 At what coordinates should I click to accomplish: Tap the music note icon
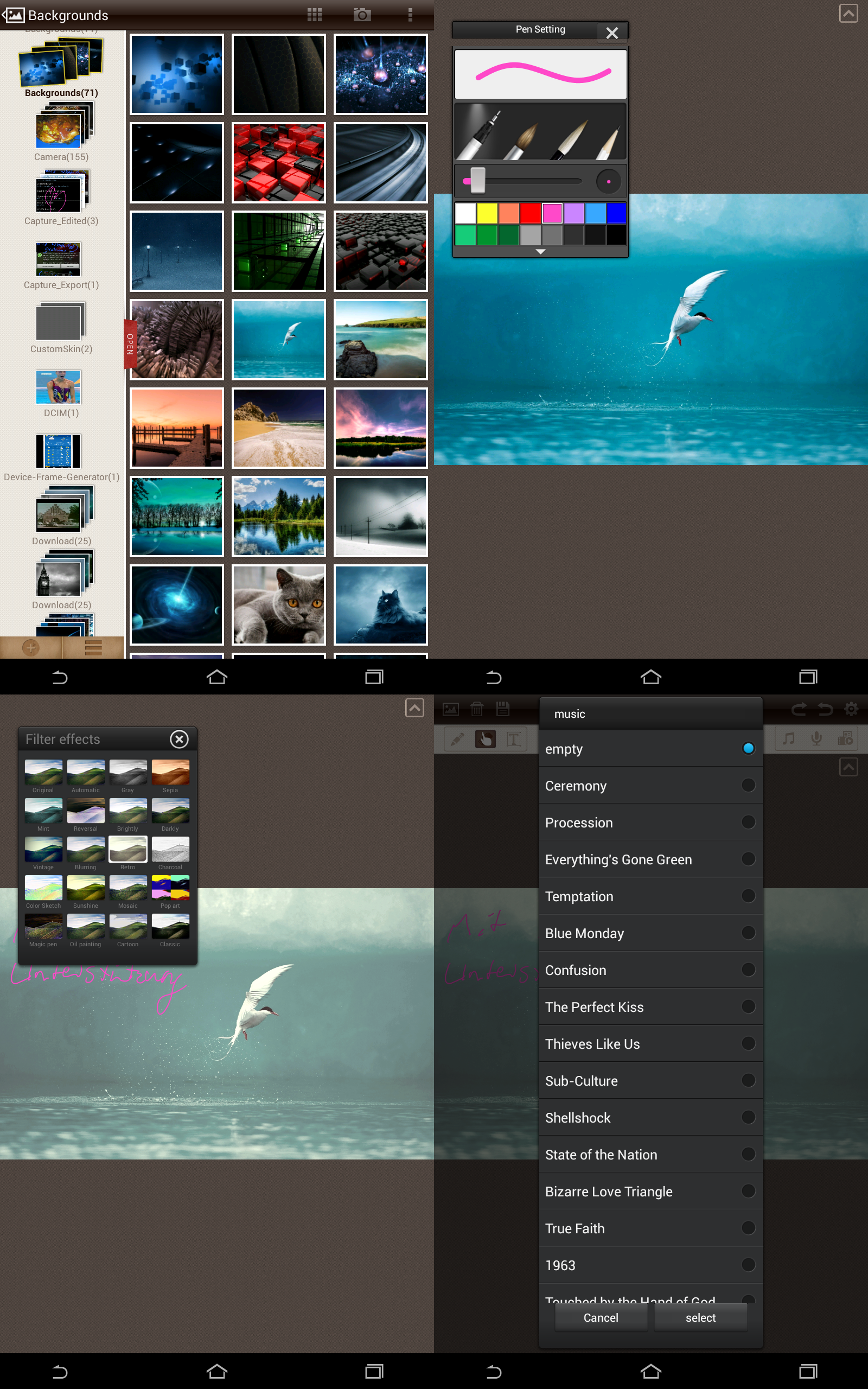pyautogui.click(x=789, y=738)
